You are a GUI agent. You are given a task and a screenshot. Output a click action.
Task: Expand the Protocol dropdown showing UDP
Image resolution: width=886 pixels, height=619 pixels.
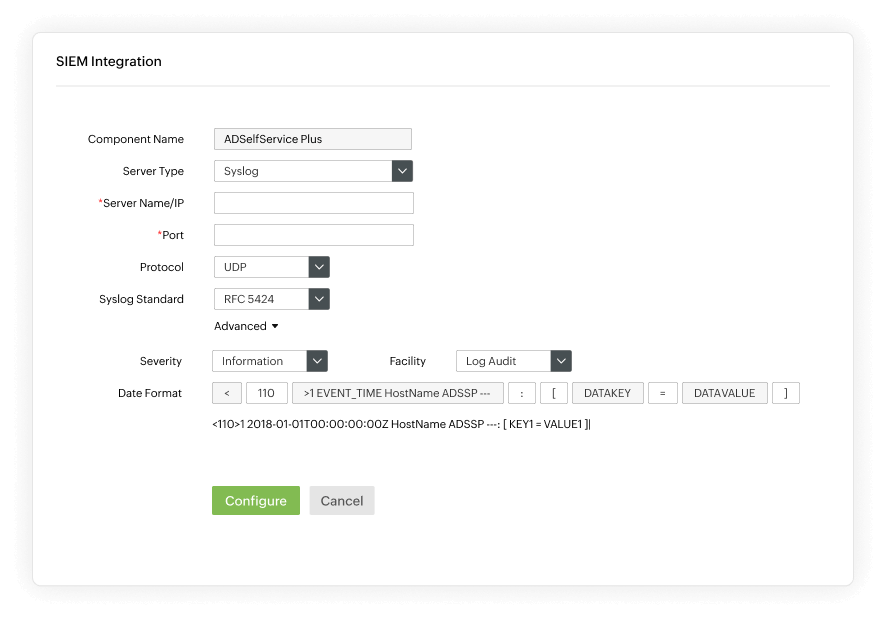pyautogui.click(x=318, y=267)
